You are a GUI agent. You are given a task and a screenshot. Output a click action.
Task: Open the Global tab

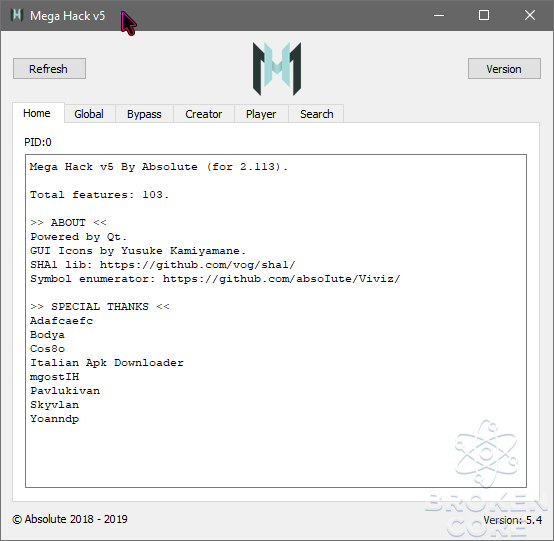(x=90, y=114)
